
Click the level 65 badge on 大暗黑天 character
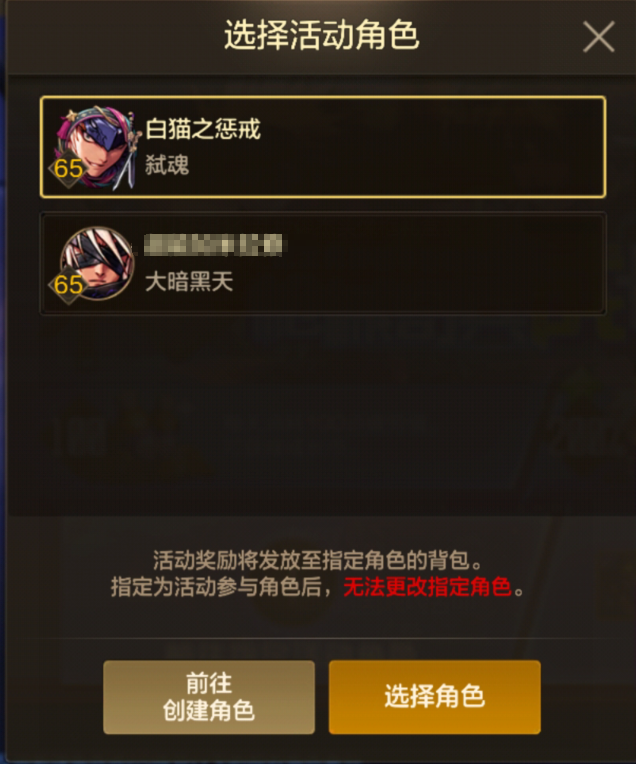click(68, 285)
